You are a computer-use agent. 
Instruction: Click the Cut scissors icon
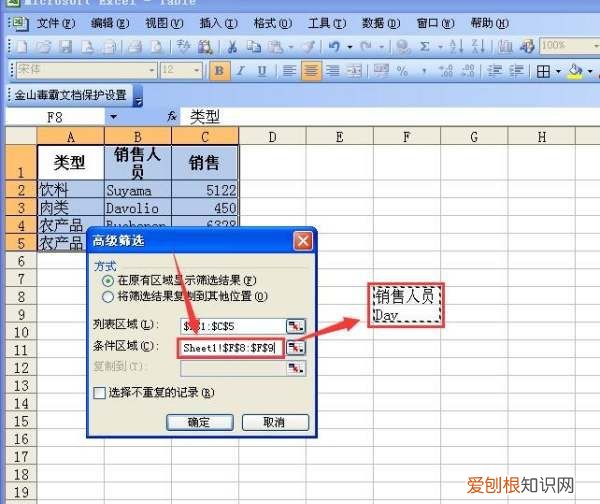click(x=232, y=47)
